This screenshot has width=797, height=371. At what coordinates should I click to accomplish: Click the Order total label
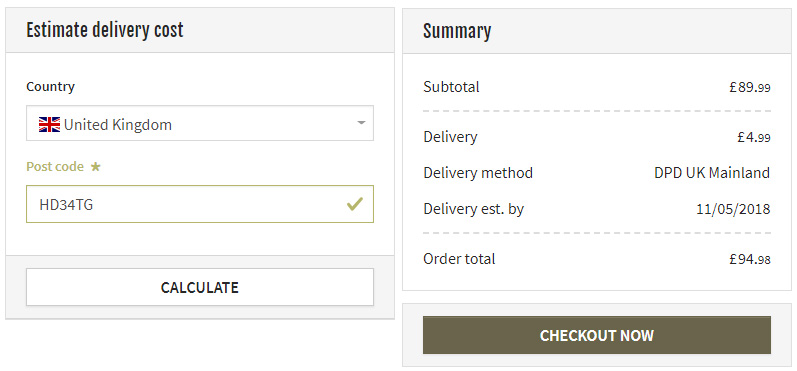tap(459, 259)
